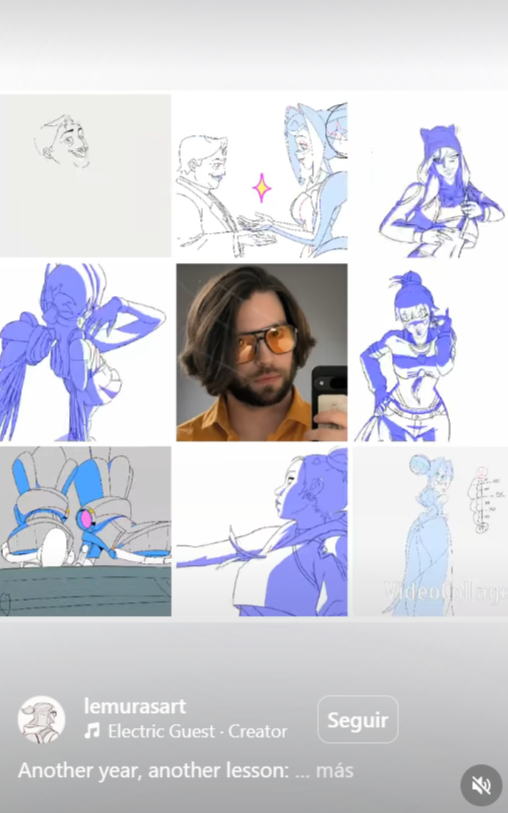Open lemurasart profile picture avatar

(x=41, y=719)
